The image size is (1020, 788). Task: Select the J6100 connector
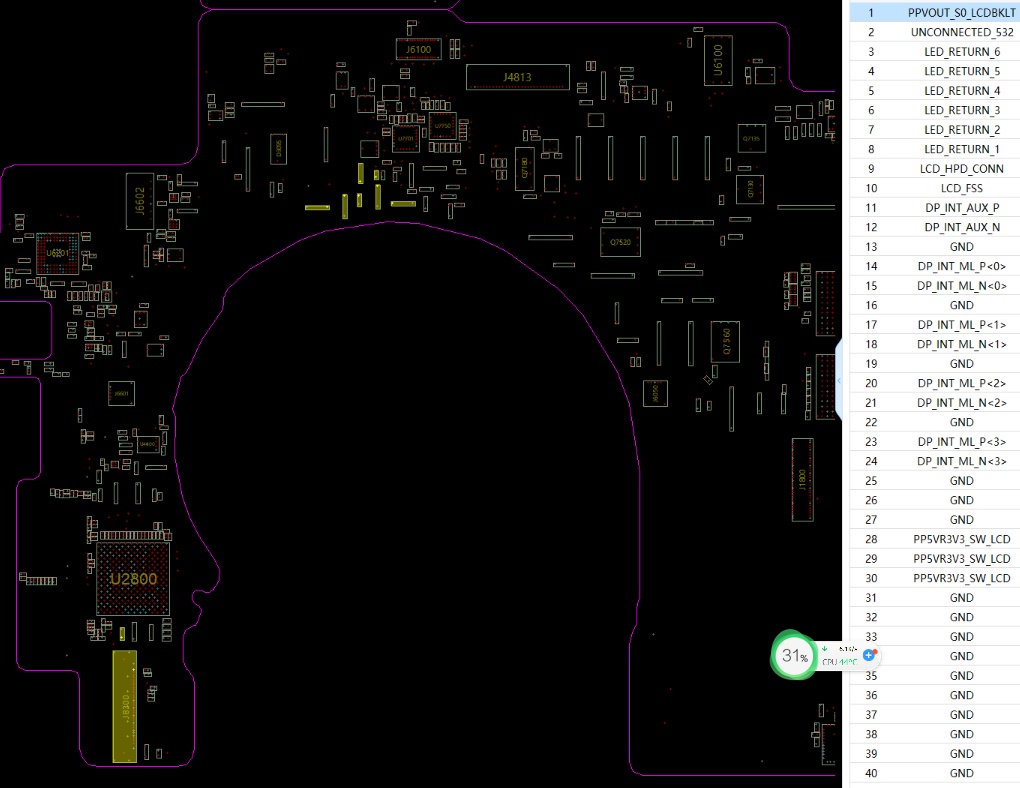pos(418,49)
